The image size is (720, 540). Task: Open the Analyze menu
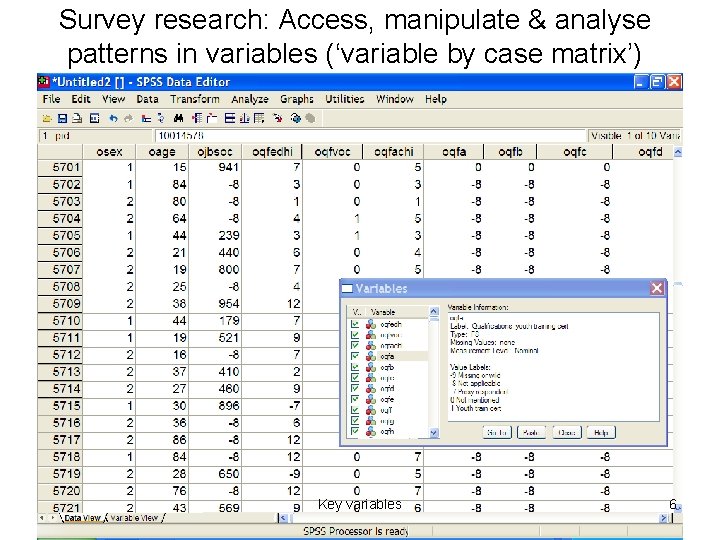point(250,99)
